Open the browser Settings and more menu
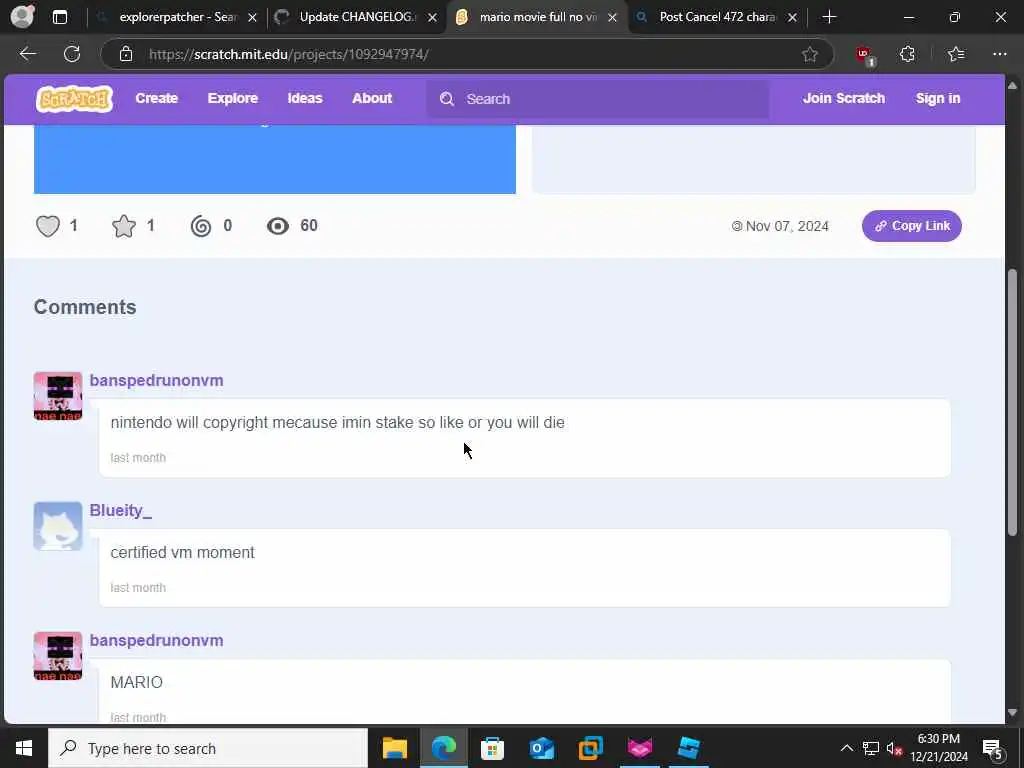This screenshot has height=768, width=1024. pyautogui.click(x=1000, y=54)
